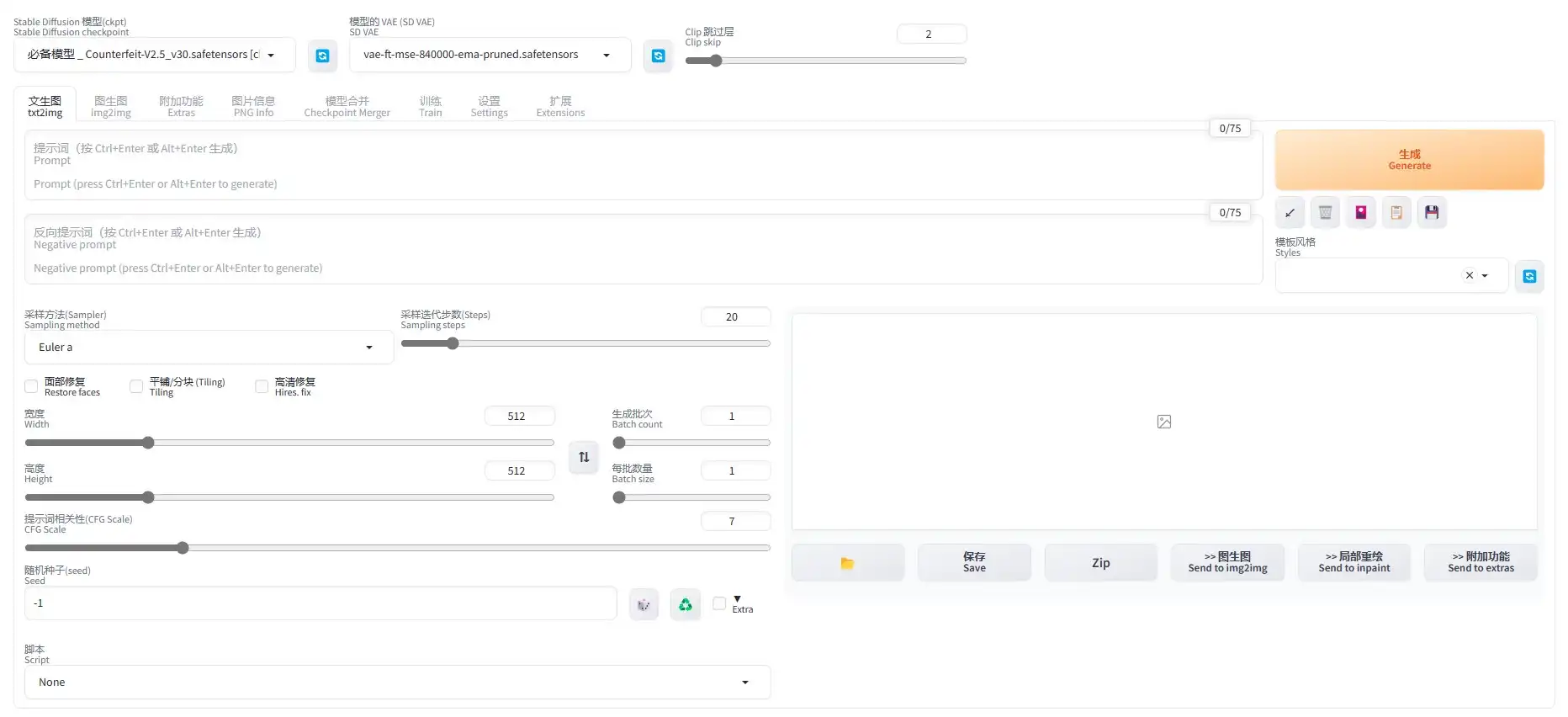Switch to the img2img tab
1568x717 pixels.
click(111, 106)
